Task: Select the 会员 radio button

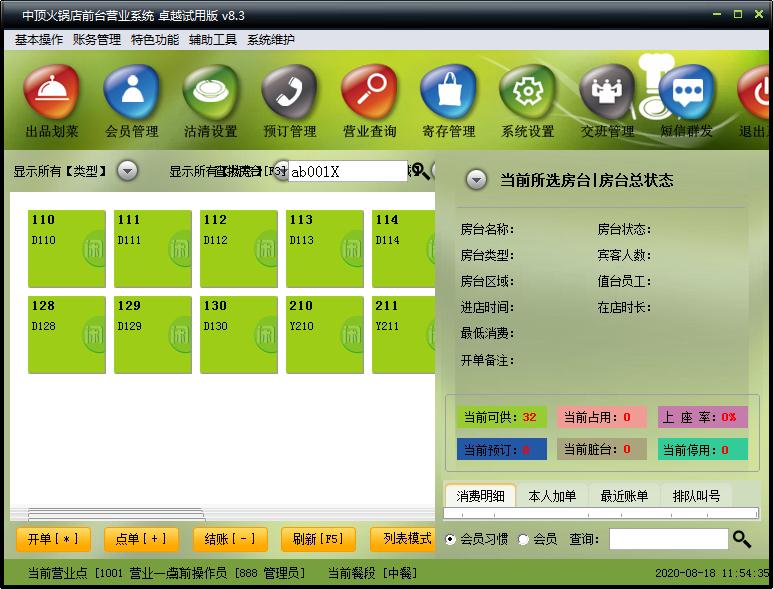Action: tap(523, 540)
